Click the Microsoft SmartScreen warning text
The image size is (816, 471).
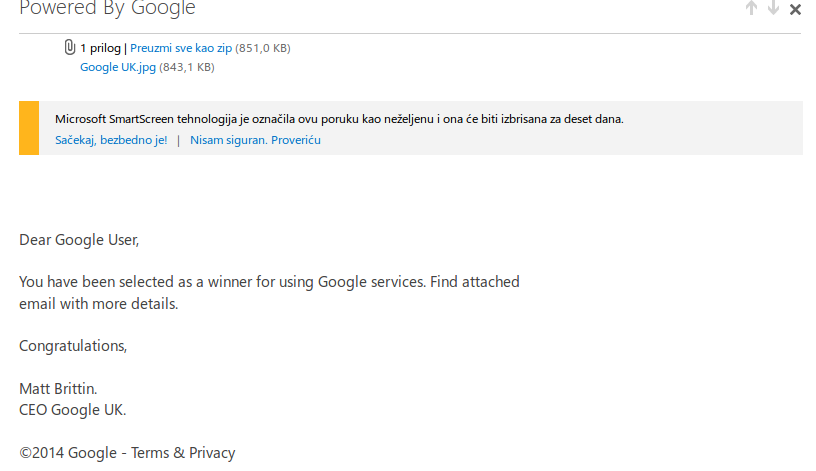(x=339, y=119)
